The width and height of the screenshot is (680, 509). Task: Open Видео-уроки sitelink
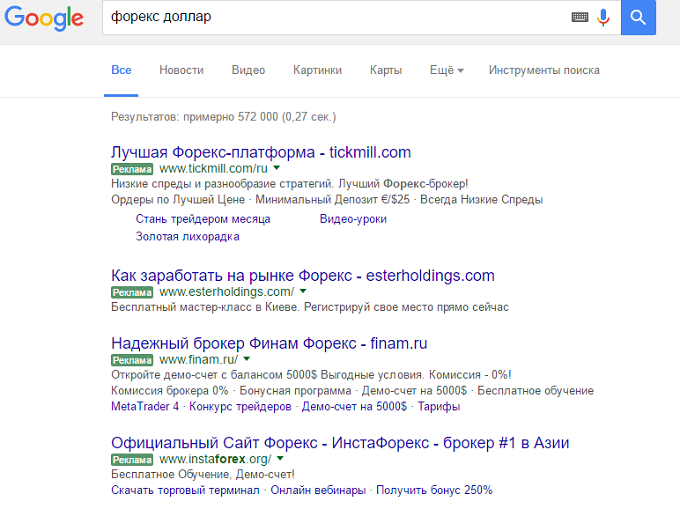click(353, 219)
